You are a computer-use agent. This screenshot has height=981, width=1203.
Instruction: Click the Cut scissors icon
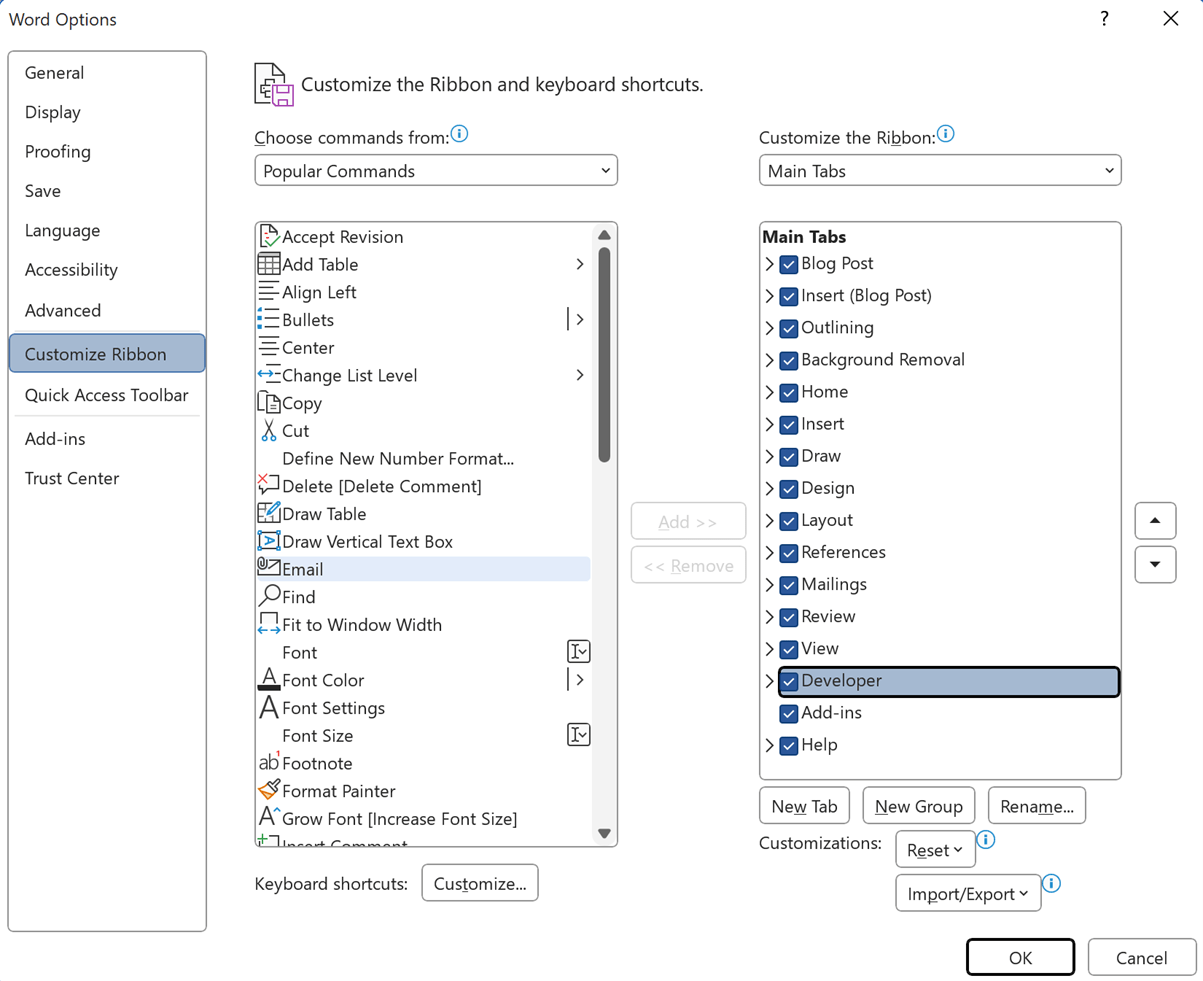pyautogui.click(x=268, y=431)
